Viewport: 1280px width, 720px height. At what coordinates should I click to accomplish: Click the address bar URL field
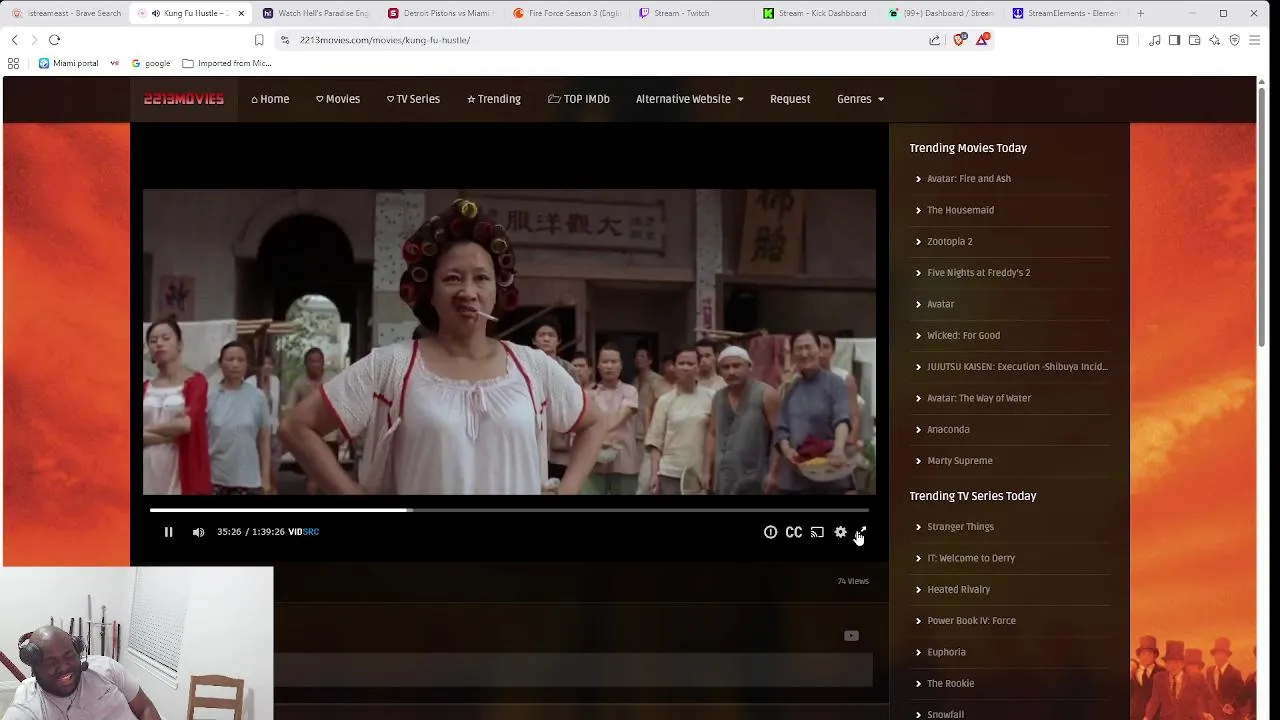[x=600, y=40]
